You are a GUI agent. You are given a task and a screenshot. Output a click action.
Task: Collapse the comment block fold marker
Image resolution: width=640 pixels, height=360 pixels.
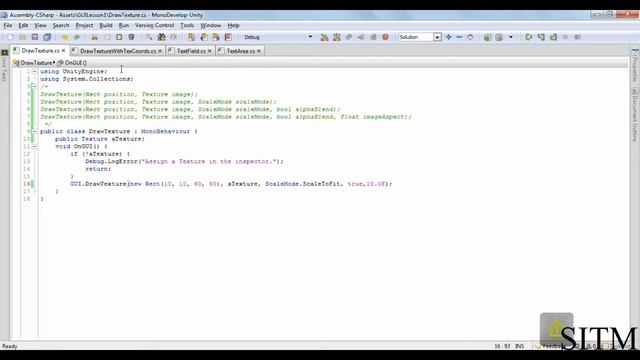click(x=34, y=87)
